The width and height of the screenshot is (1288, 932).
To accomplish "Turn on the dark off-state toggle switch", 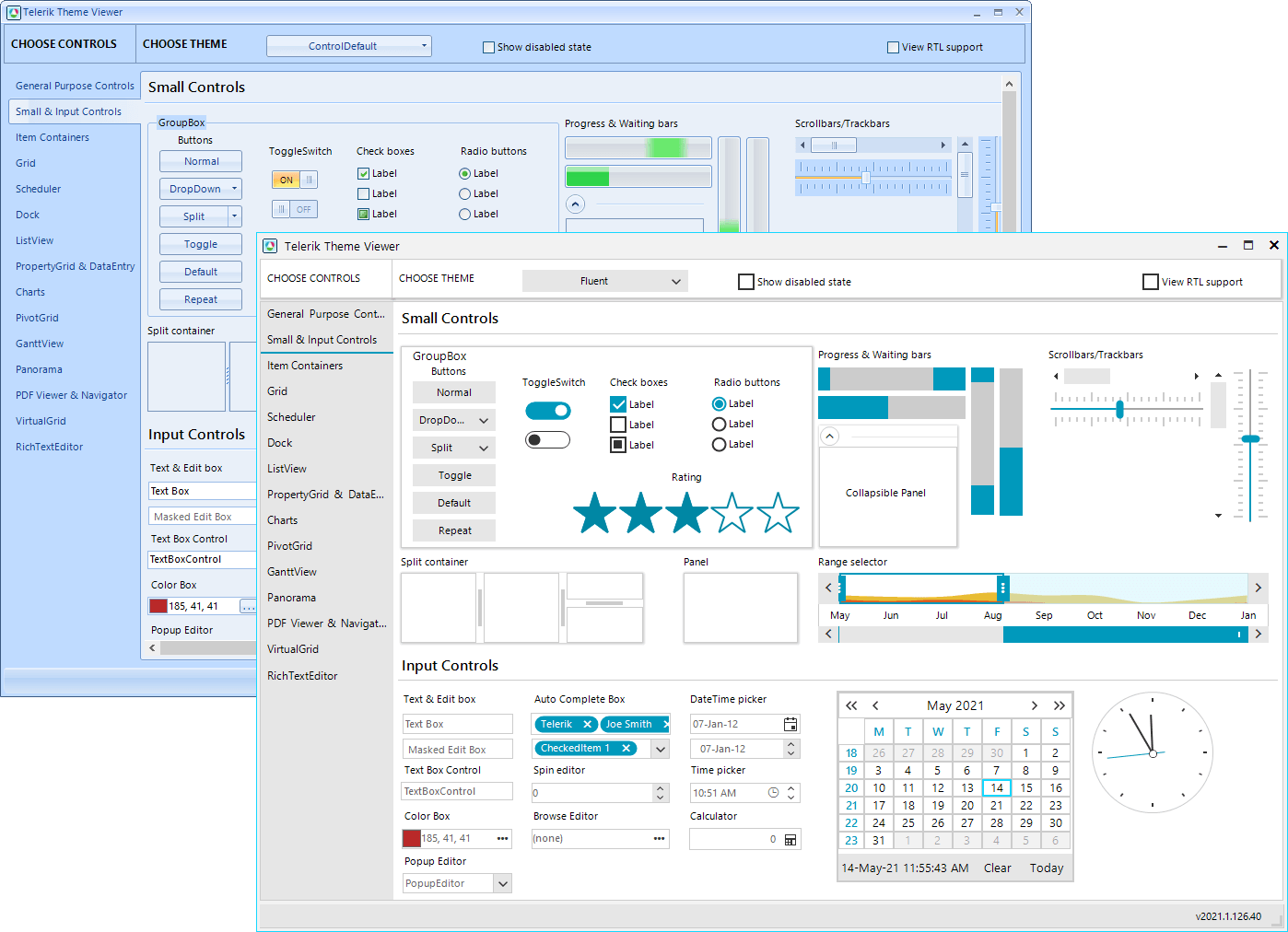I will 548,440.
